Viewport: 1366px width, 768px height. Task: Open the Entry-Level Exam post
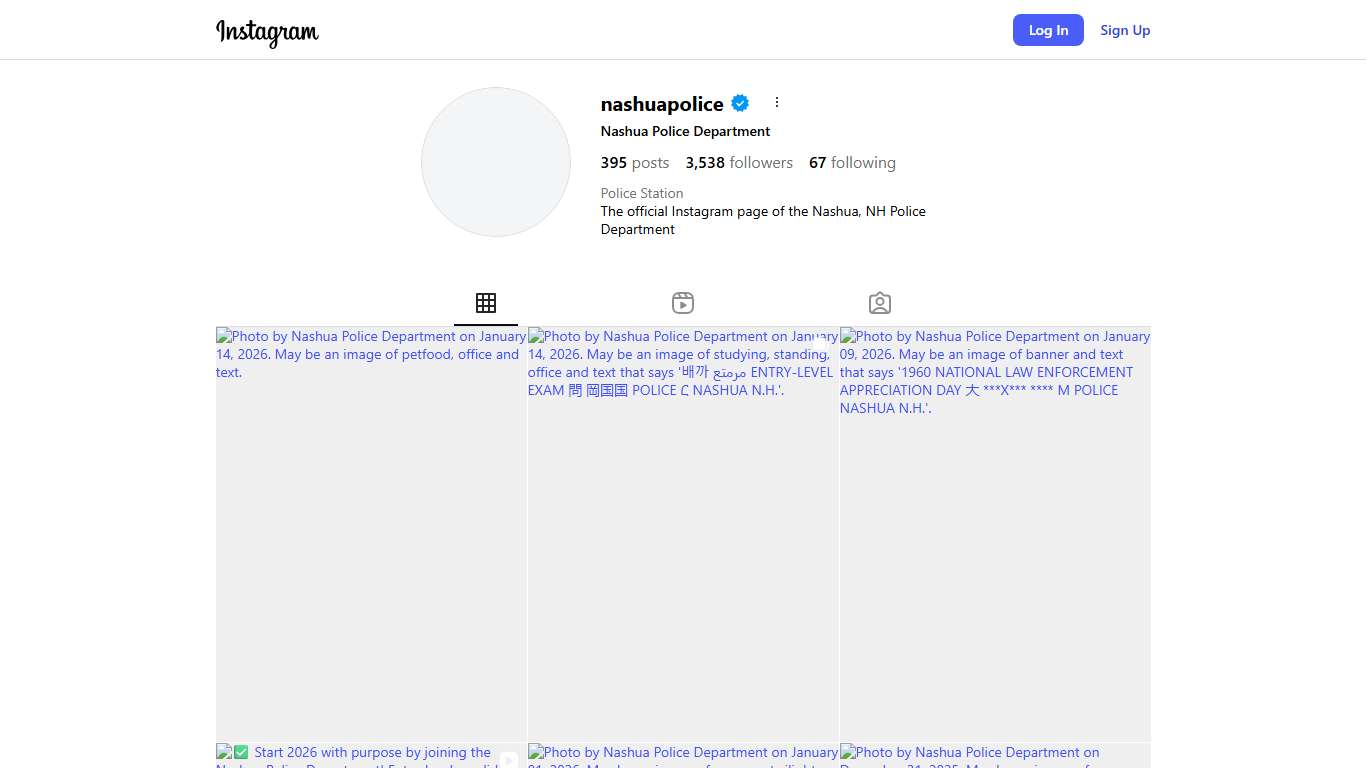click(683, 534)
